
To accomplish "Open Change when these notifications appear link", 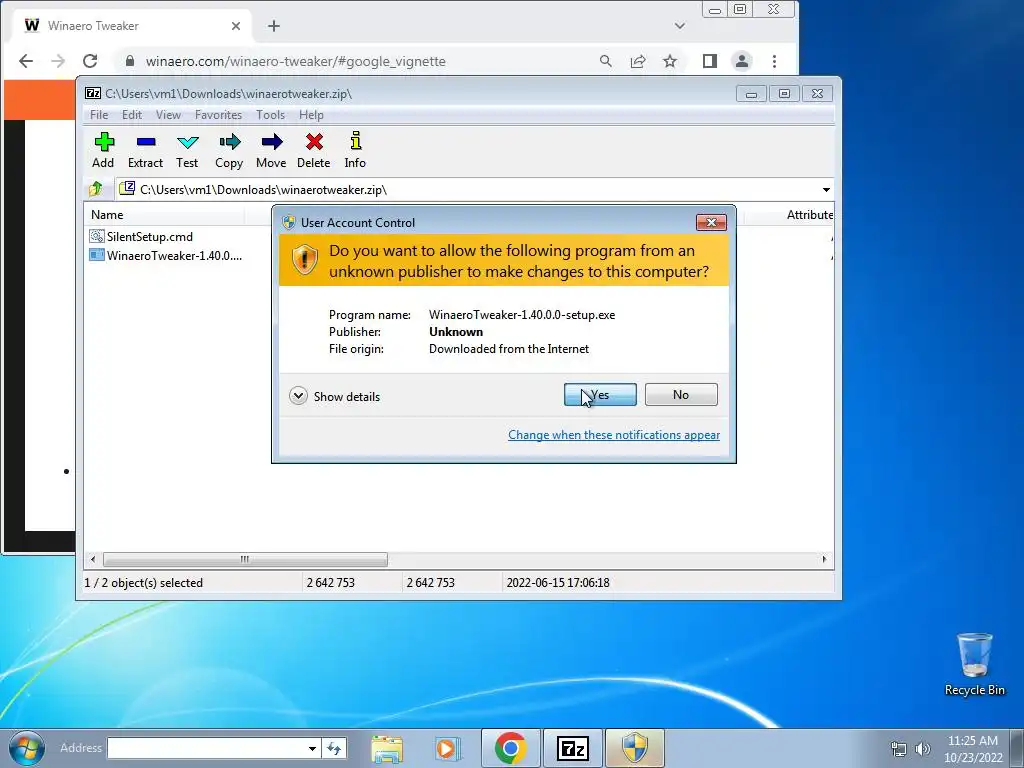I will [x=614, y=435].
